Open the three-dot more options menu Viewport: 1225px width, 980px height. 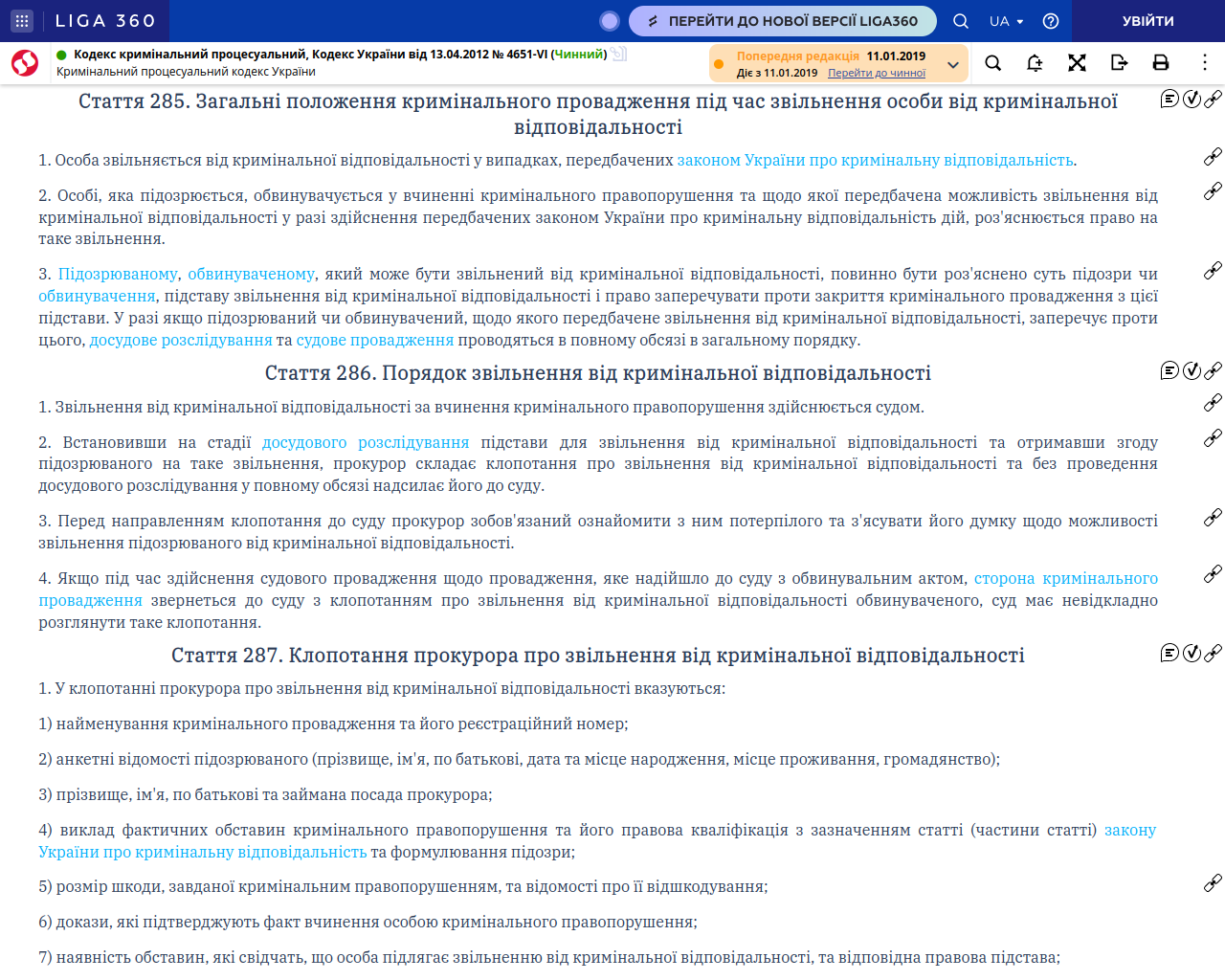point(1204,63)
